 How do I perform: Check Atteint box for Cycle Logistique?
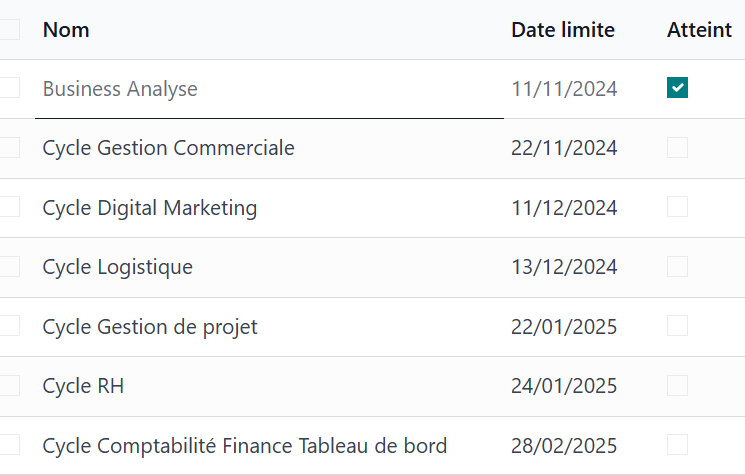tap(677, 266)
